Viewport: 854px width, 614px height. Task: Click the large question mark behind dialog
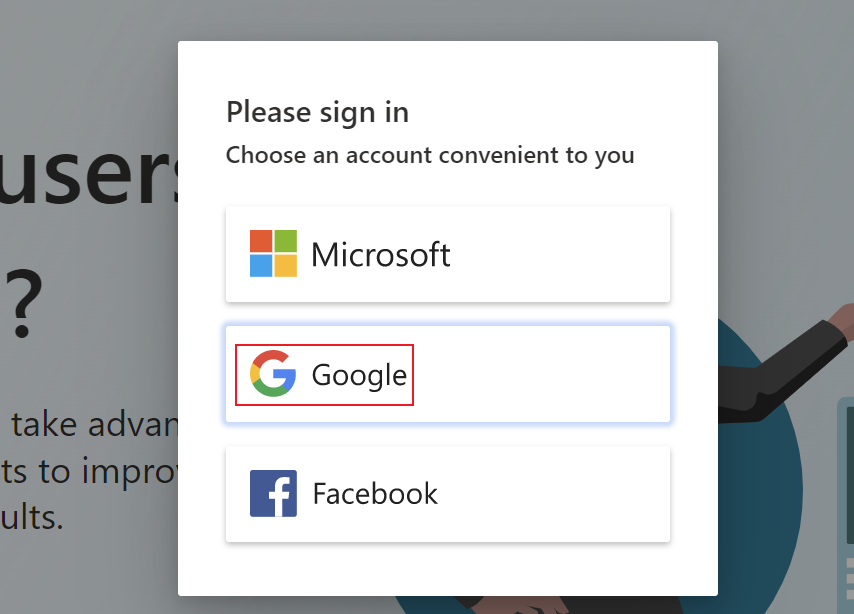(x=21, y=303)
